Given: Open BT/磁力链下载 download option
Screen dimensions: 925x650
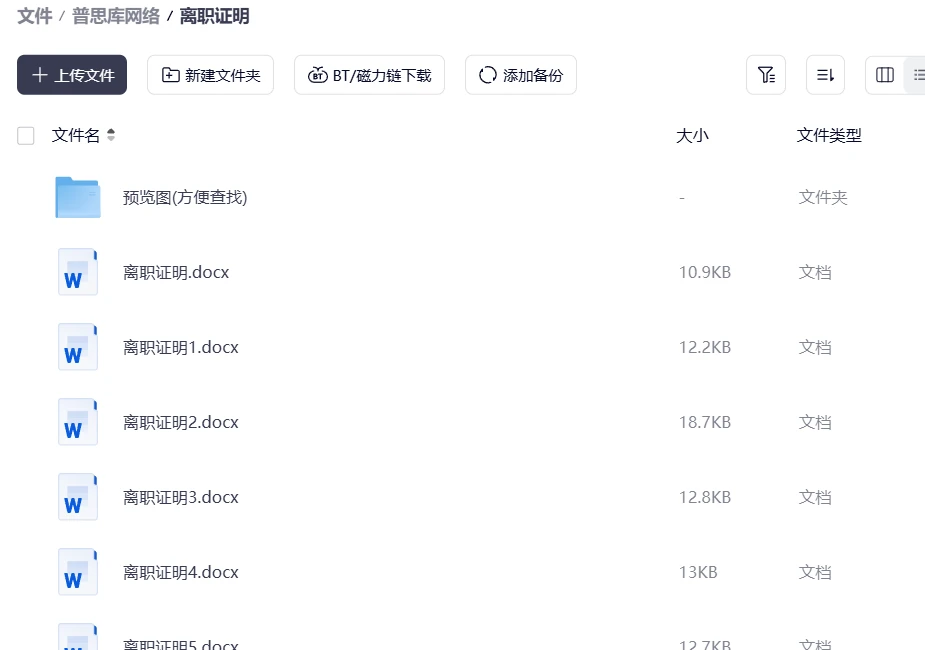Looking at the screenshot, I should pyautogui.click(x=369, y=75).
